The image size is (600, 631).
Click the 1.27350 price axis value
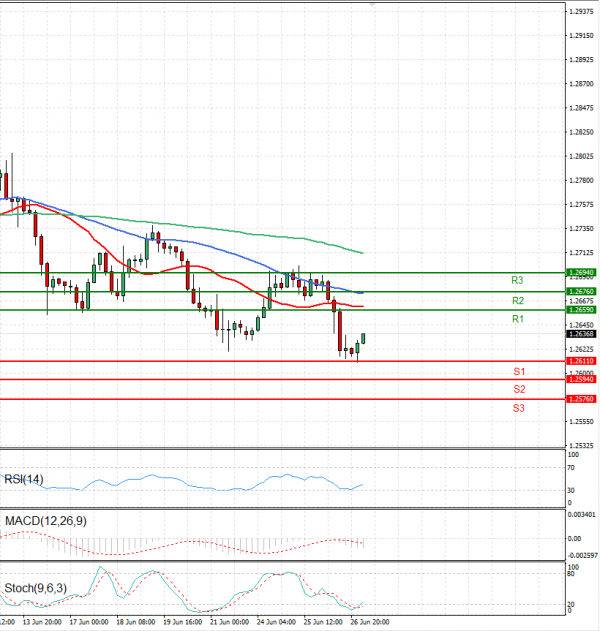point(581,229)
